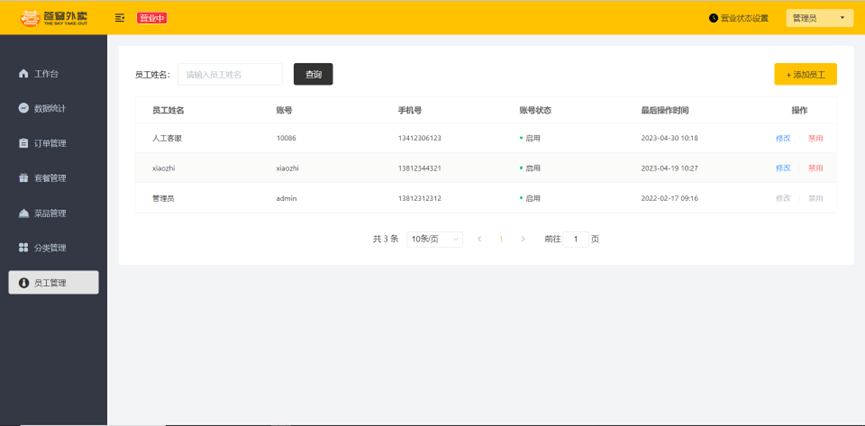Expand the 10条/页 page size selector
Screen dimensions: 865x426
[434, 239]
